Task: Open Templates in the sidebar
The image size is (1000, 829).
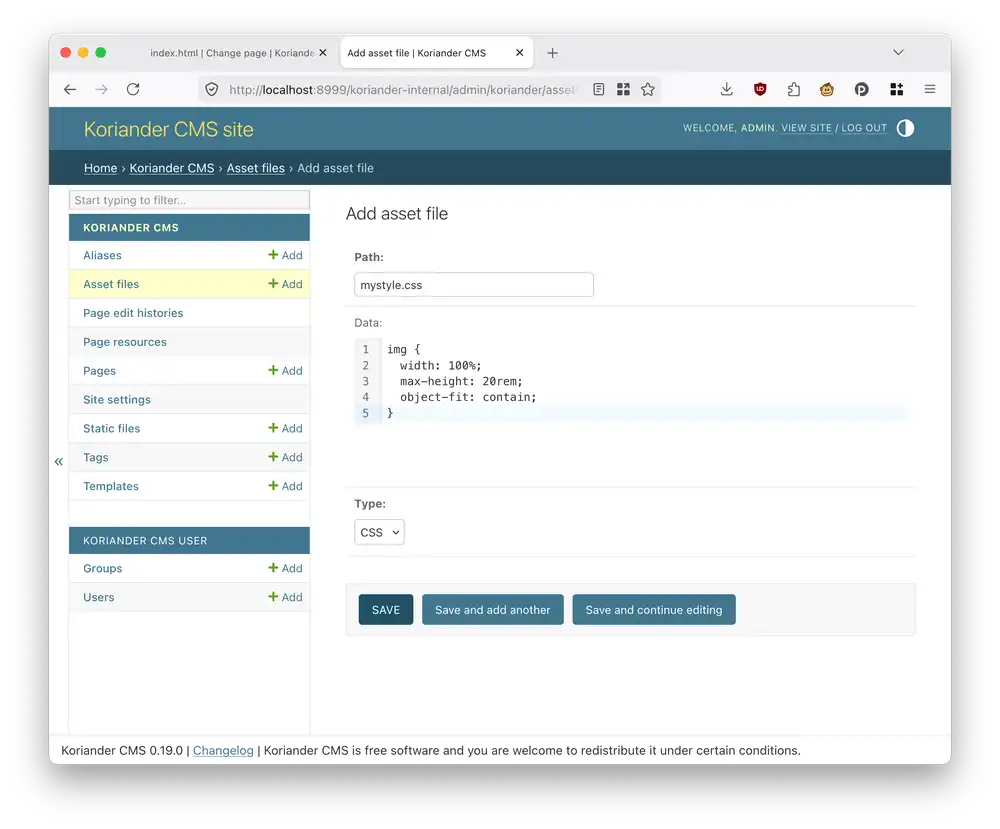Action: (111, 486)
